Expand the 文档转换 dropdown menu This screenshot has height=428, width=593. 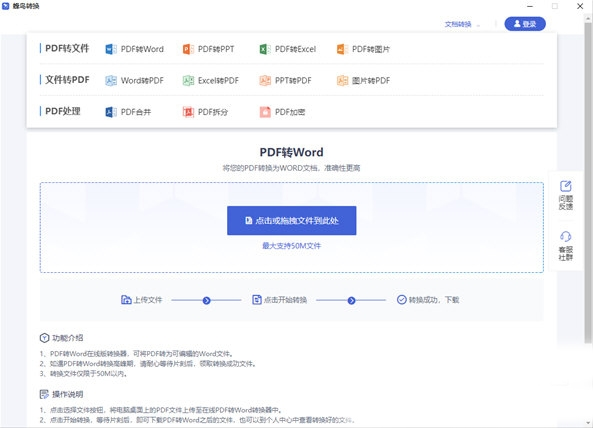point(462,25)
